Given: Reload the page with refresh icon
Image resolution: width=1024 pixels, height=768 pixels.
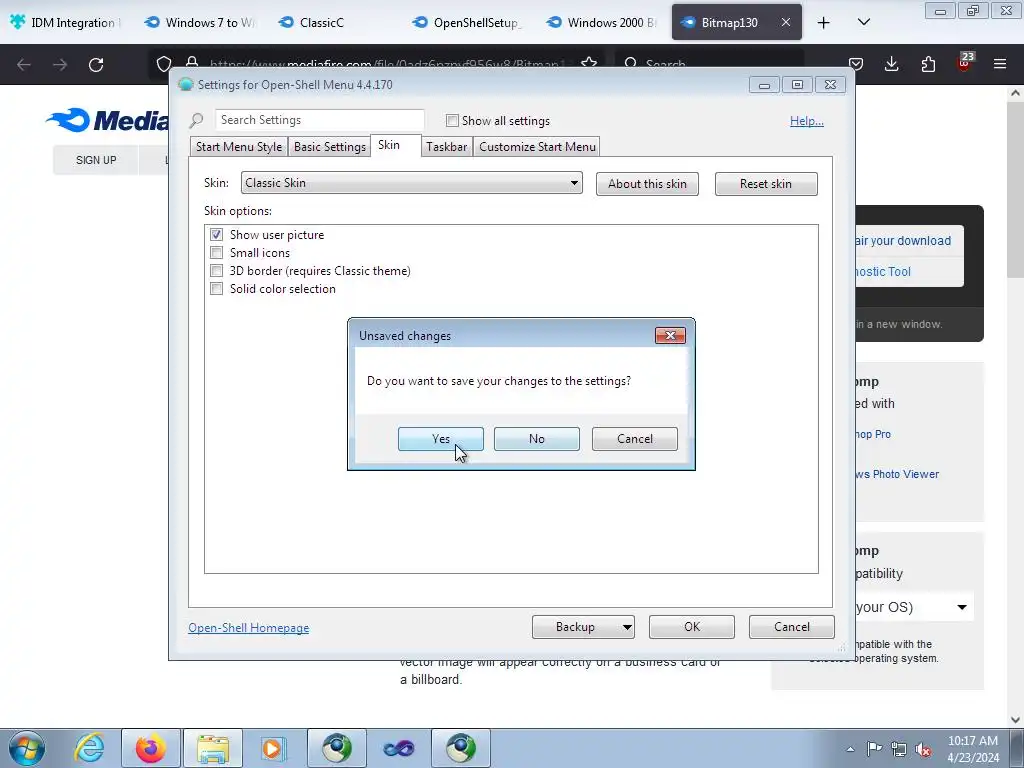Looking at the screenshot, I should click(x=96, y=65).
